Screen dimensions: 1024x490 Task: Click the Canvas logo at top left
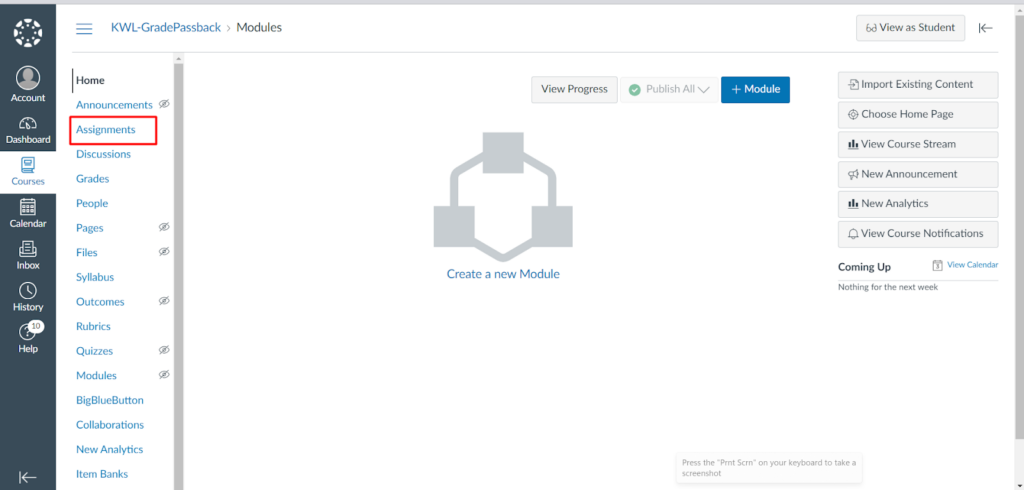click(28, 32)
